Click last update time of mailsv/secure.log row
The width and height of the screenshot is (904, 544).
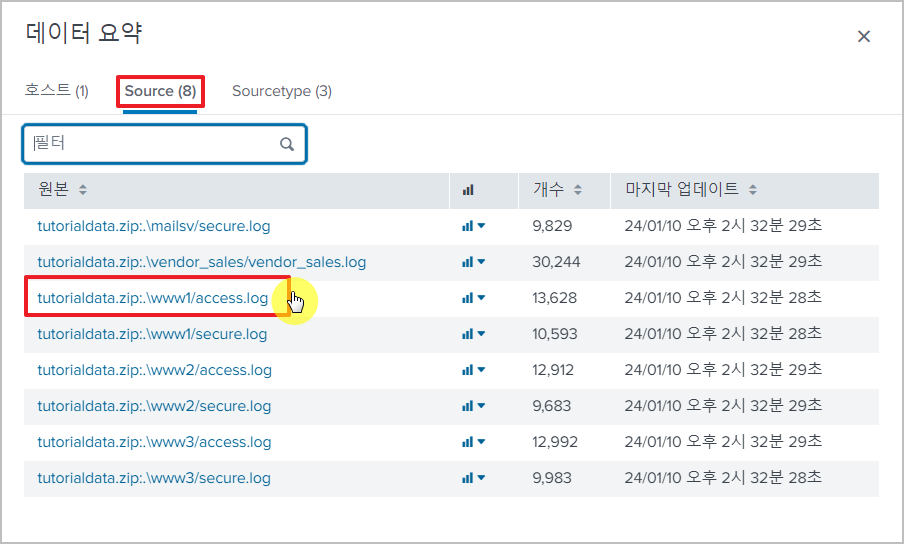tap(723, 225)
